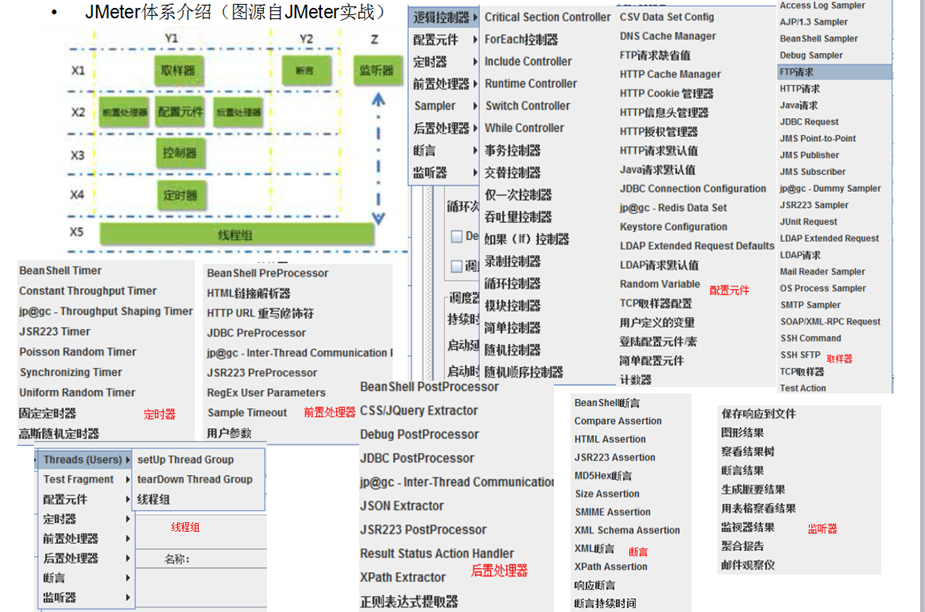This screenshot has width=925, height=612.
Task: Pick the Debug Sampler entry
Action: click(811, 55)
